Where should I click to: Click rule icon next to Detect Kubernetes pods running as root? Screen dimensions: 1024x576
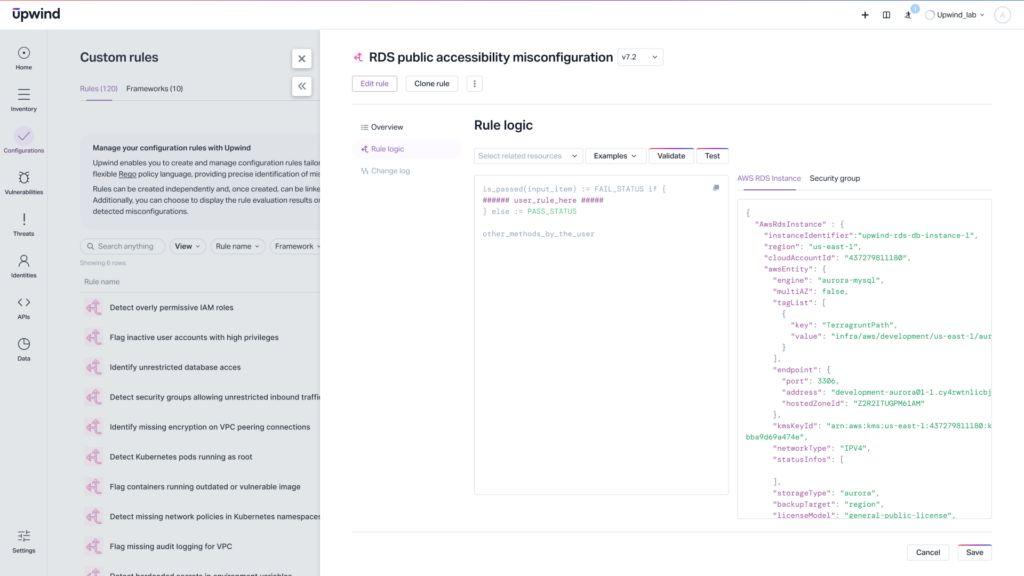(93, 456)
